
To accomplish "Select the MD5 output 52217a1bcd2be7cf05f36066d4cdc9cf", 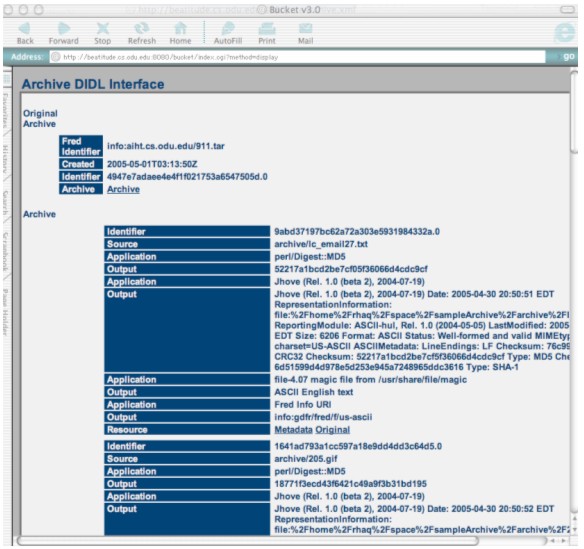I will 351,269.
